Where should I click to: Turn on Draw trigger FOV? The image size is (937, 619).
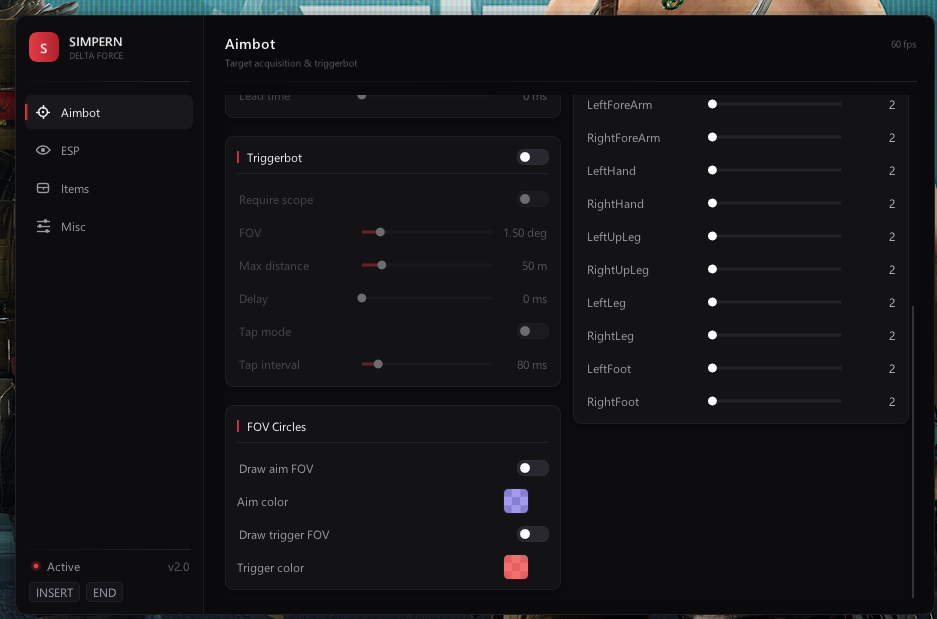[532, 534]
